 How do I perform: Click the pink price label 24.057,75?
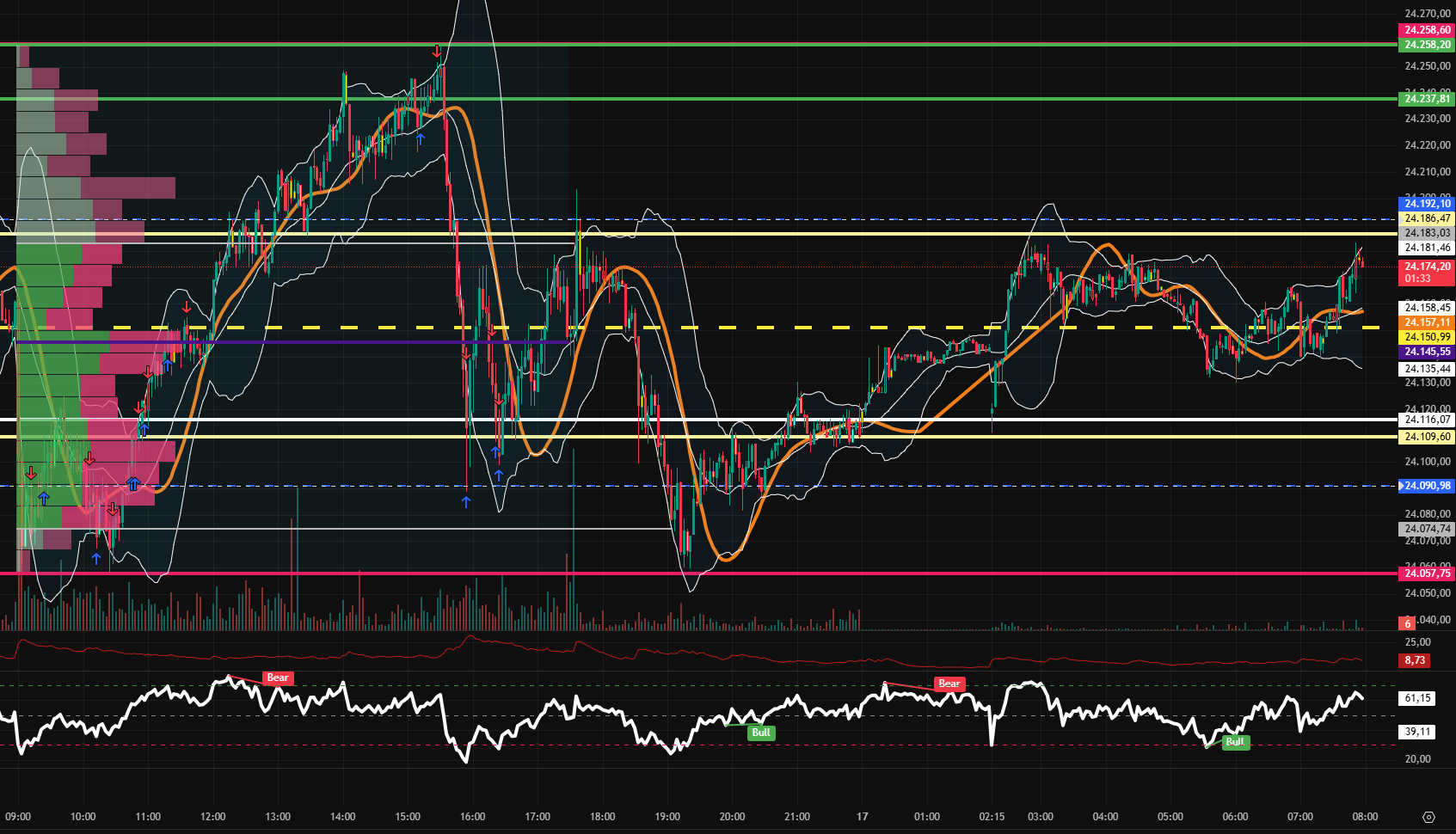pos(1425,573)
